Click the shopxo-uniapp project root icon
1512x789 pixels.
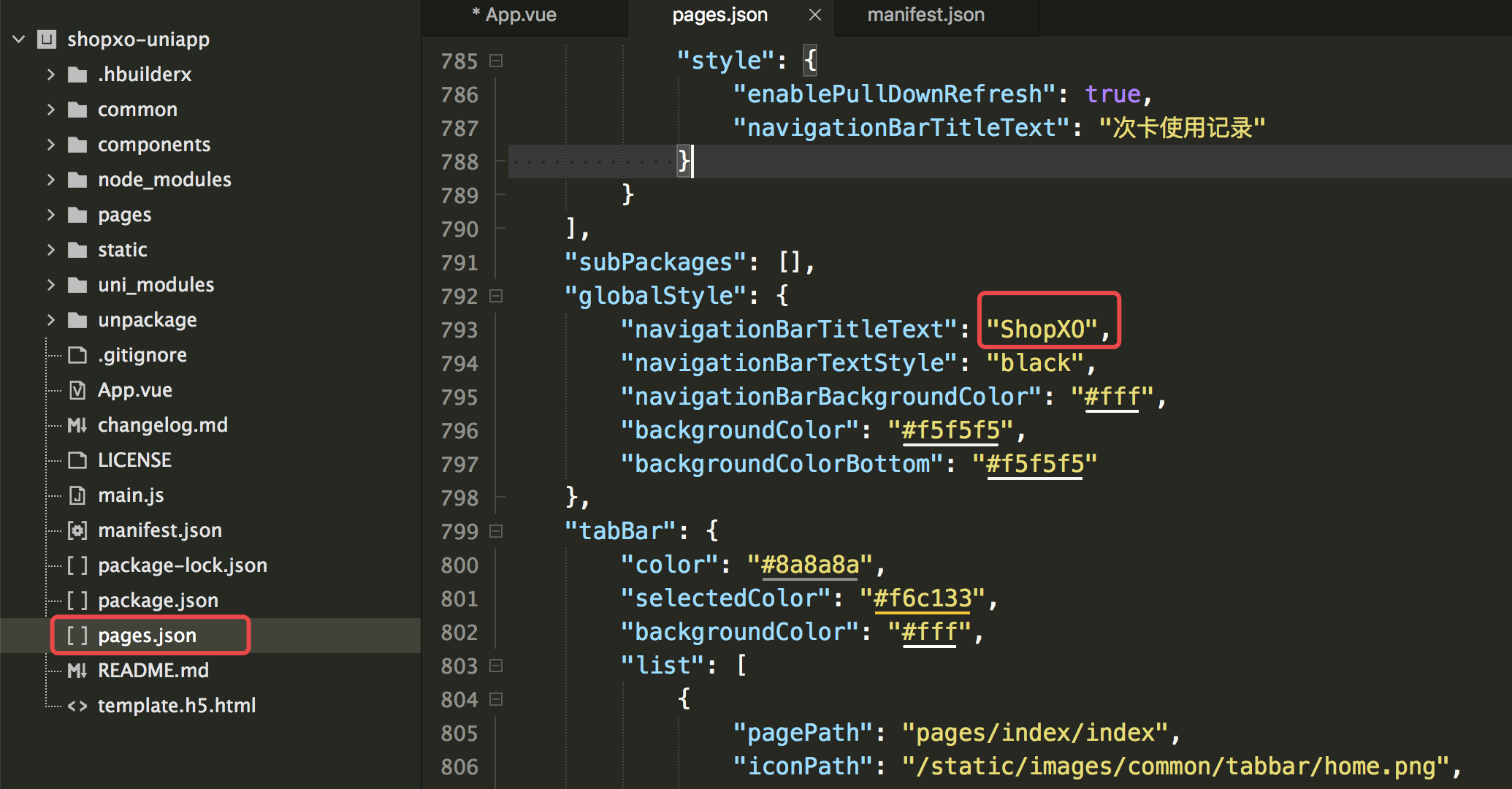click(47, 39)
